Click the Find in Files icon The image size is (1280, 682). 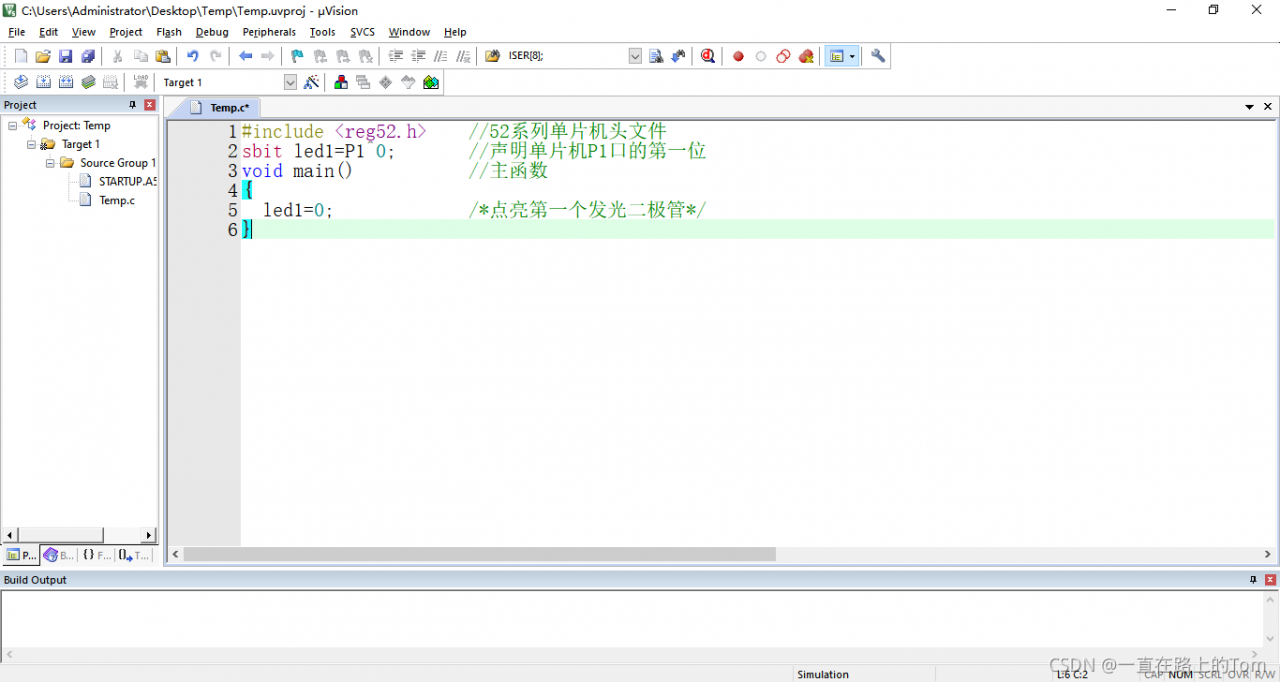492,57
